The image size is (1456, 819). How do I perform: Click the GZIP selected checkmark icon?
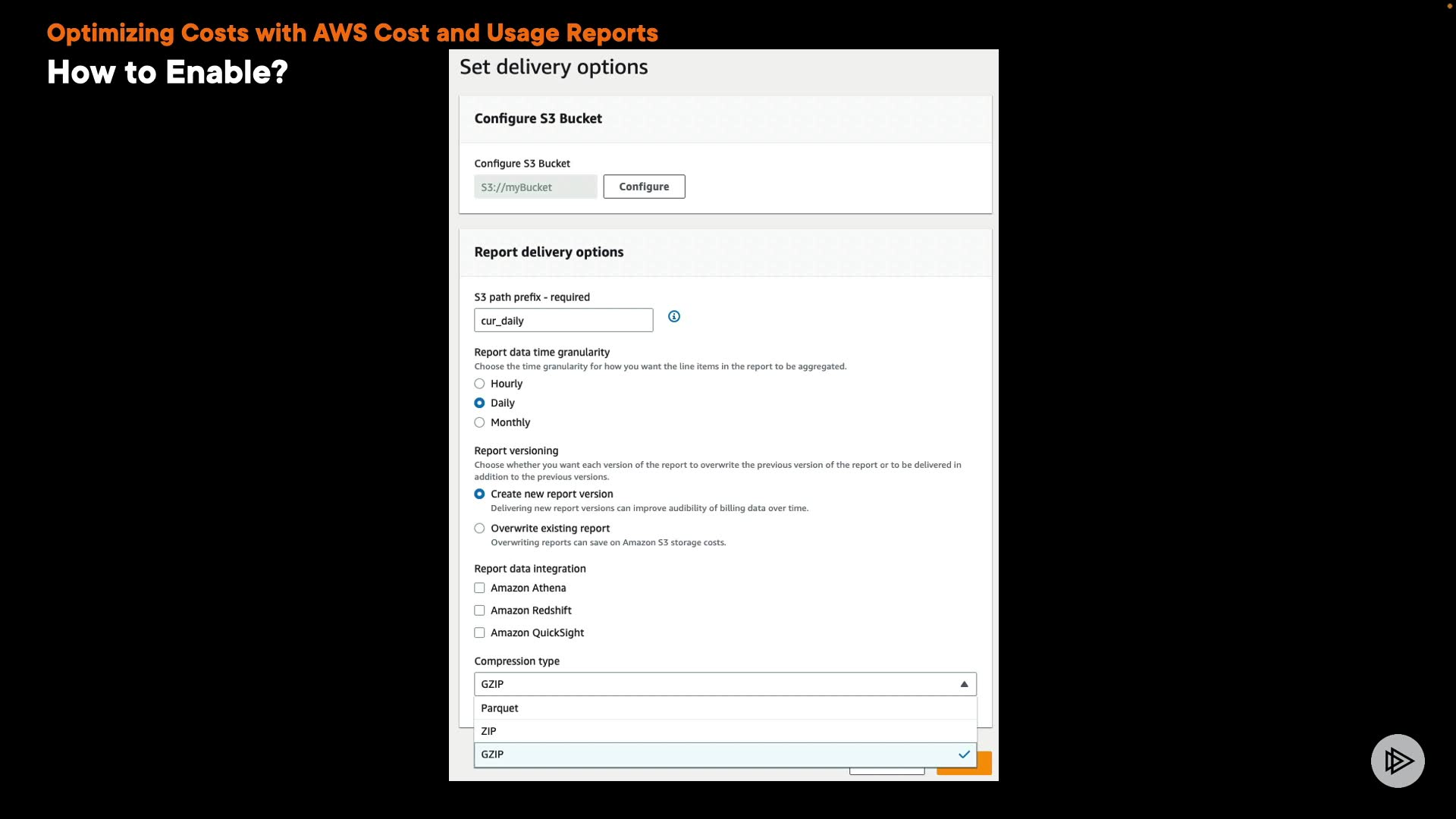[964, 755]
